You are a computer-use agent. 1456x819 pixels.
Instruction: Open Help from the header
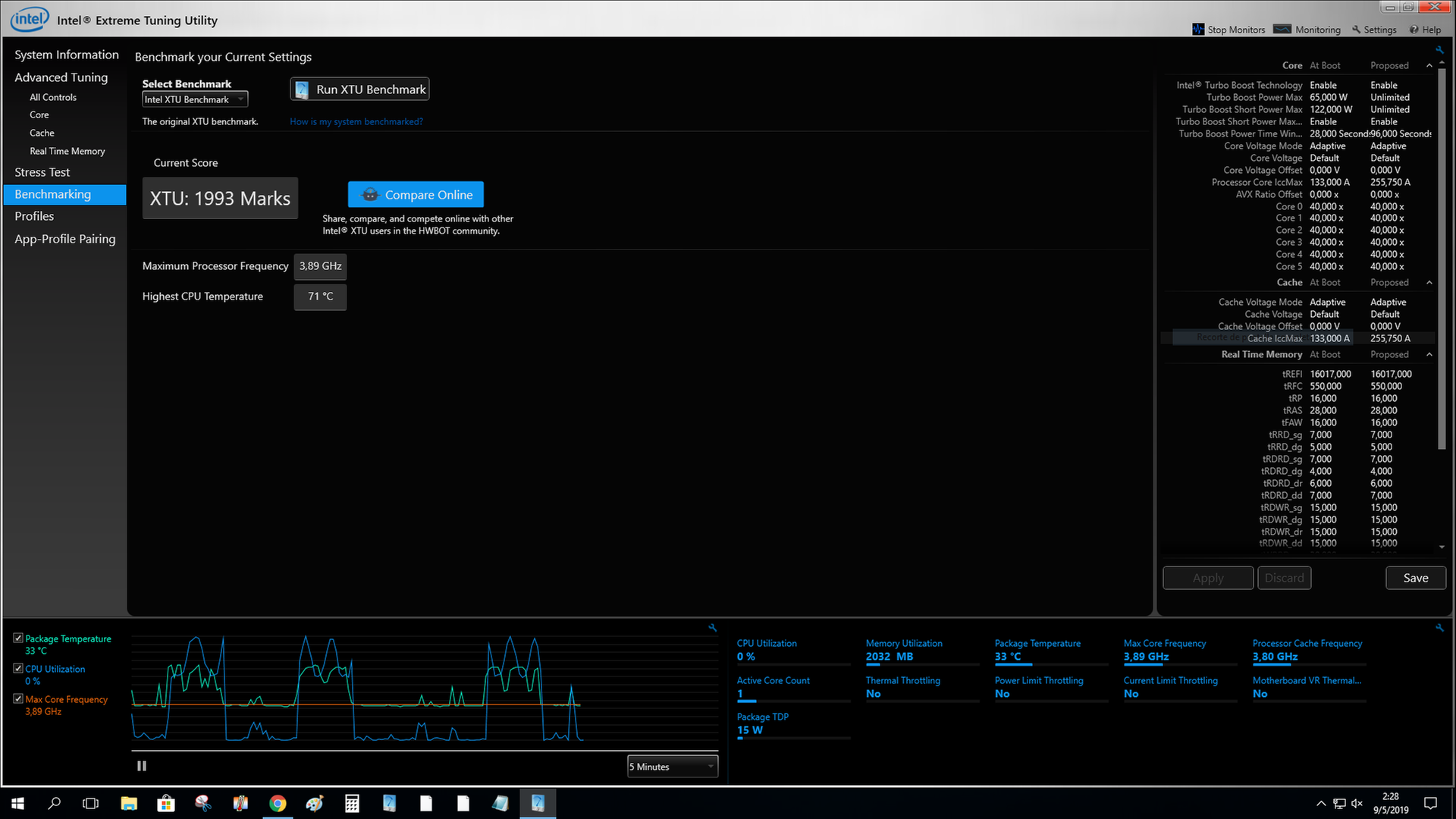tap(1426, 30)
